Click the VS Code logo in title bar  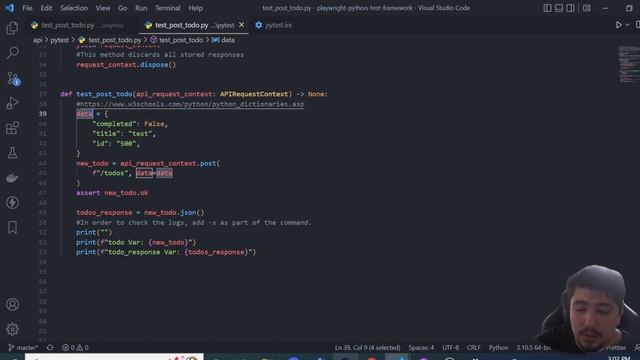click(x=9, y=8)
